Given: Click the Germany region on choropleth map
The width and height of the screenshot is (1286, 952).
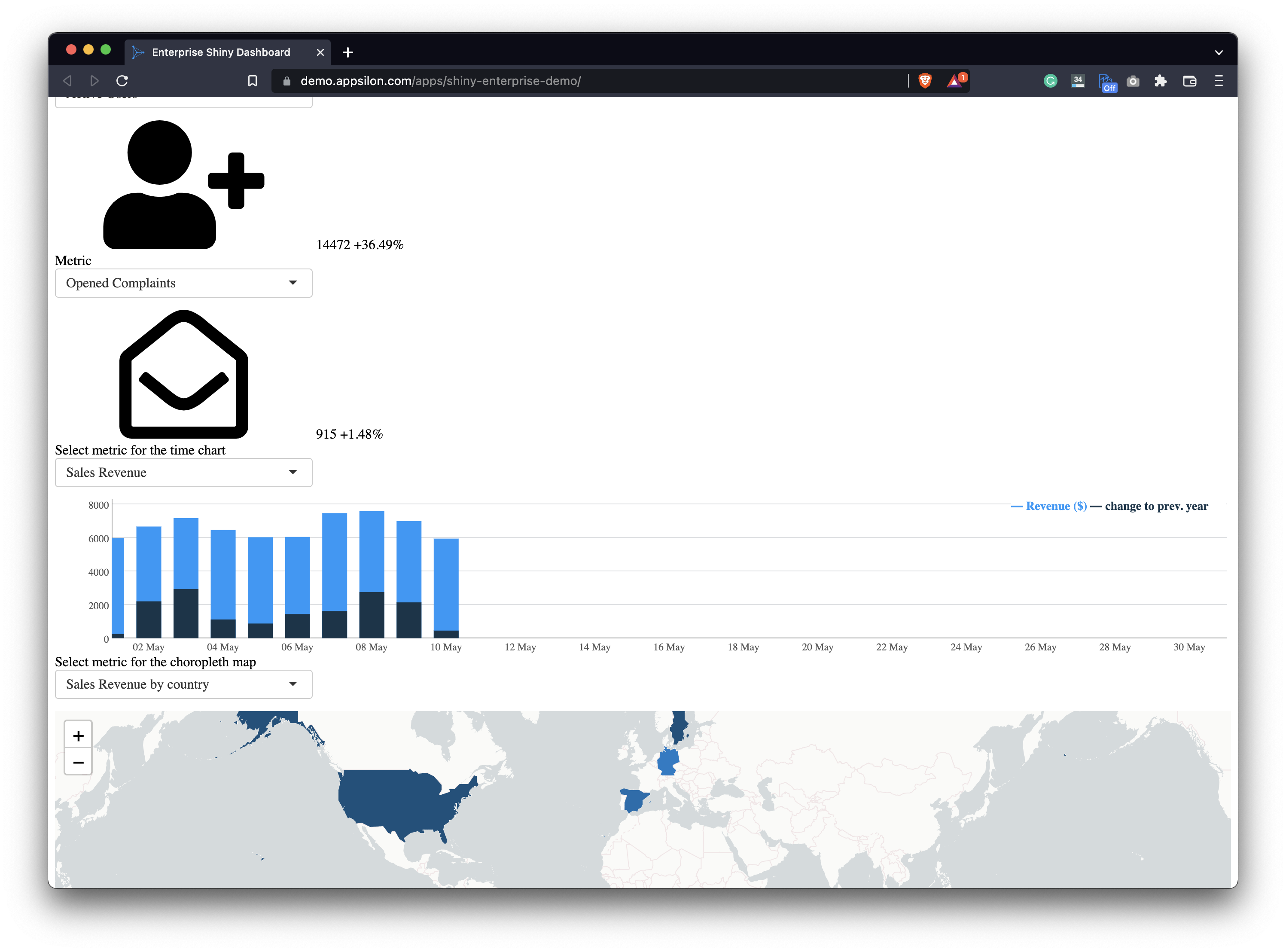Looking at the screenshot, I should pyautogui.click(x=670, y=763).
